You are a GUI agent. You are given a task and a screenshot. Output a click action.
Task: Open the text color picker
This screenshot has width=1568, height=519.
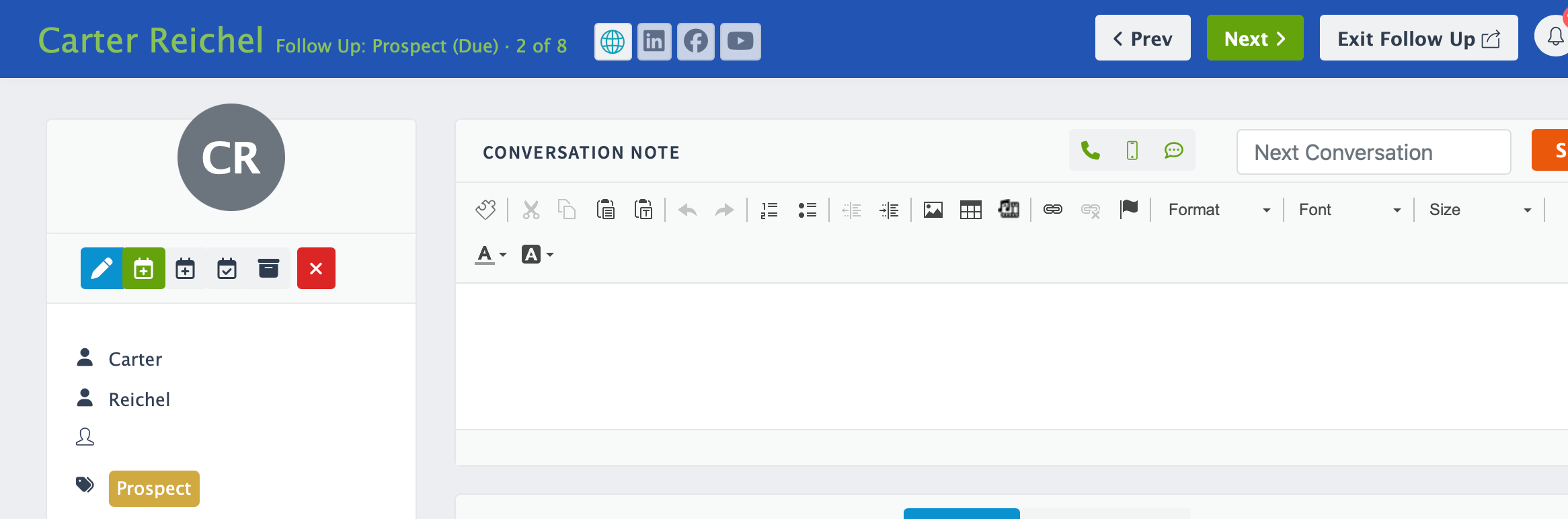(x=490, y=255)
